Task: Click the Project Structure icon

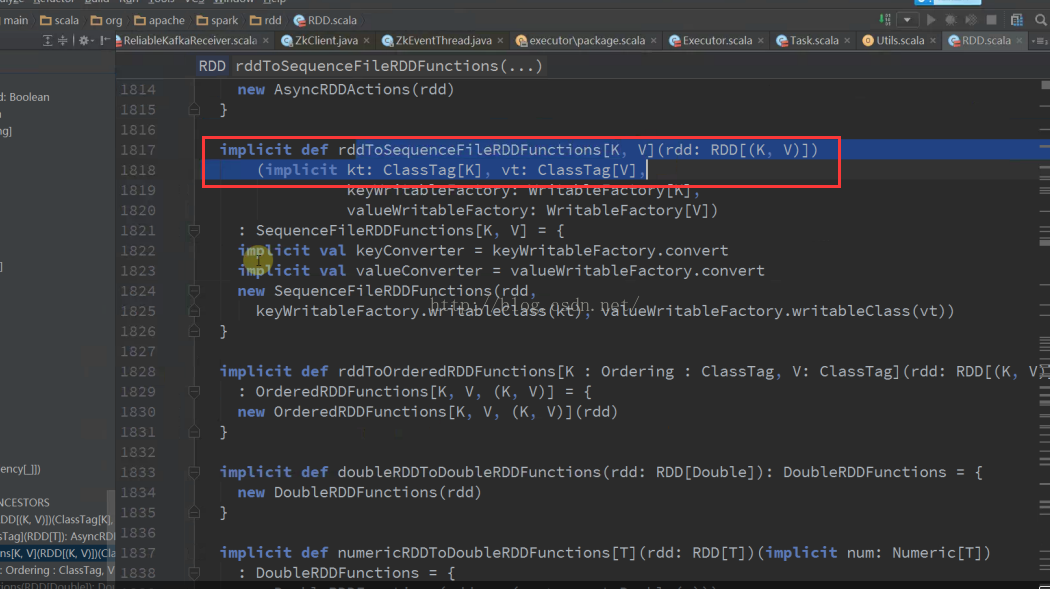Action: [x=1017, y=20]
